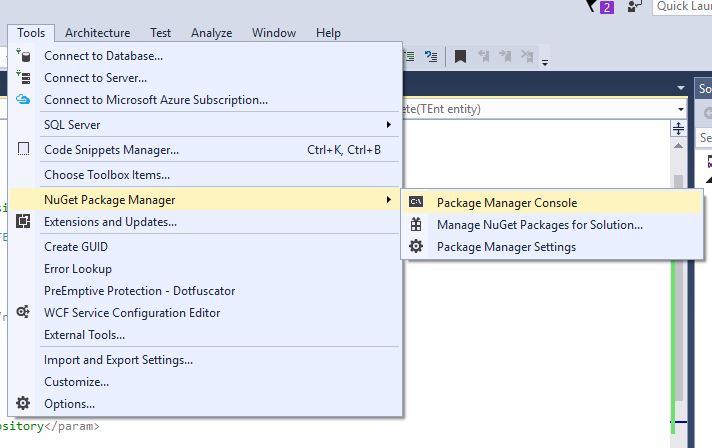Toggle bookmark on current line
The height and width of the screenshot is (448, 712).
coord(461,57)
